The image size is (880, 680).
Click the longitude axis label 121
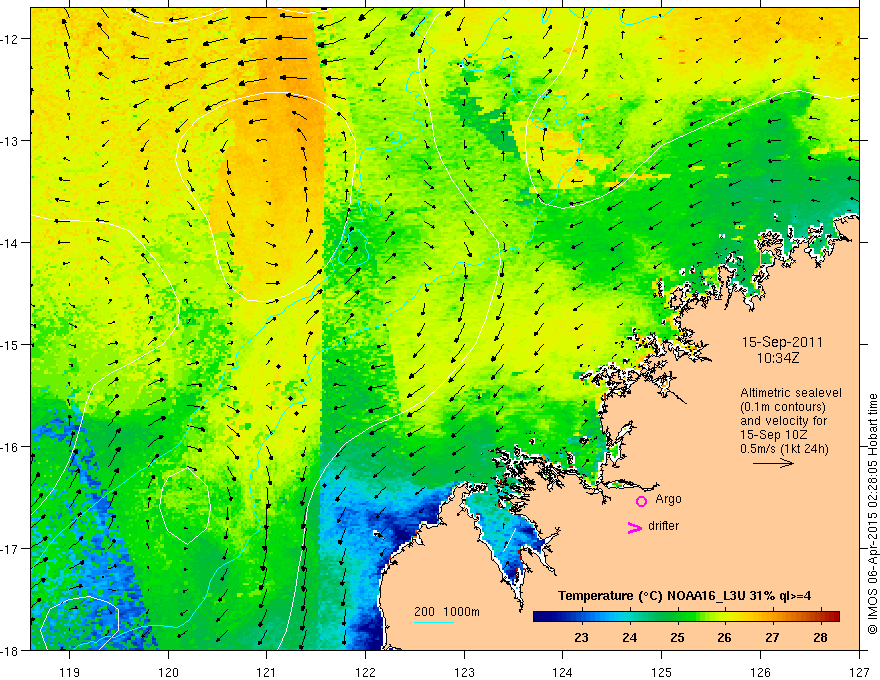tap(267, 672)
